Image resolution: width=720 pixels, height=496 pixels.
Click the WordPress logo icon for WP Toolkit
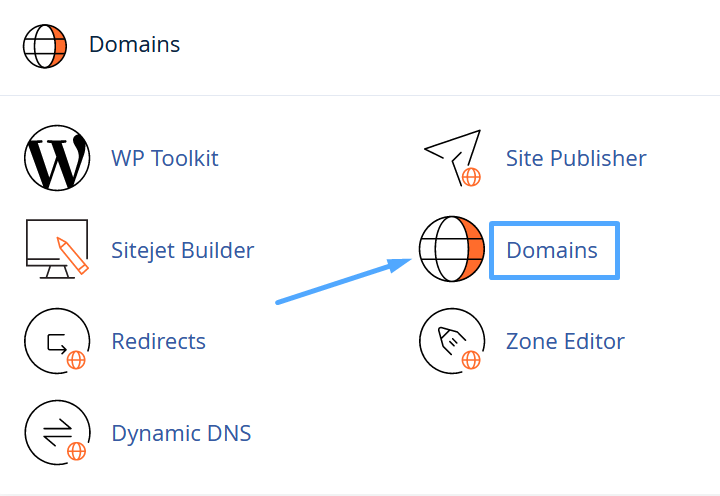56,158
